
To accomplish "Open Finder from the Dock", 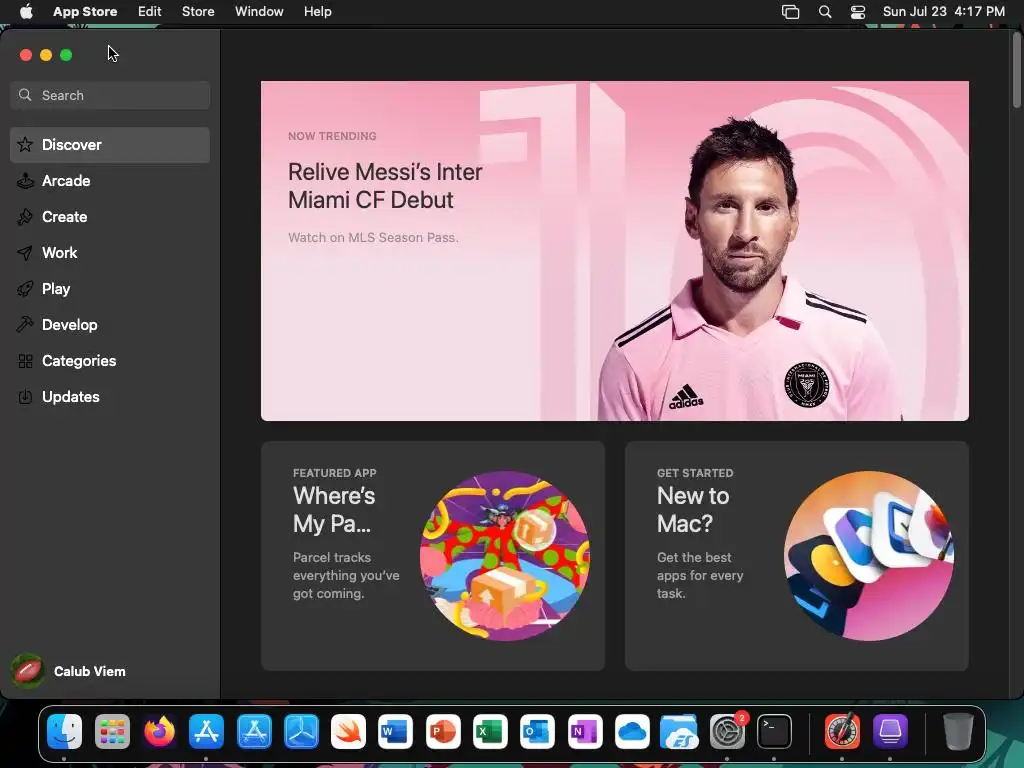I will [65, 731].
